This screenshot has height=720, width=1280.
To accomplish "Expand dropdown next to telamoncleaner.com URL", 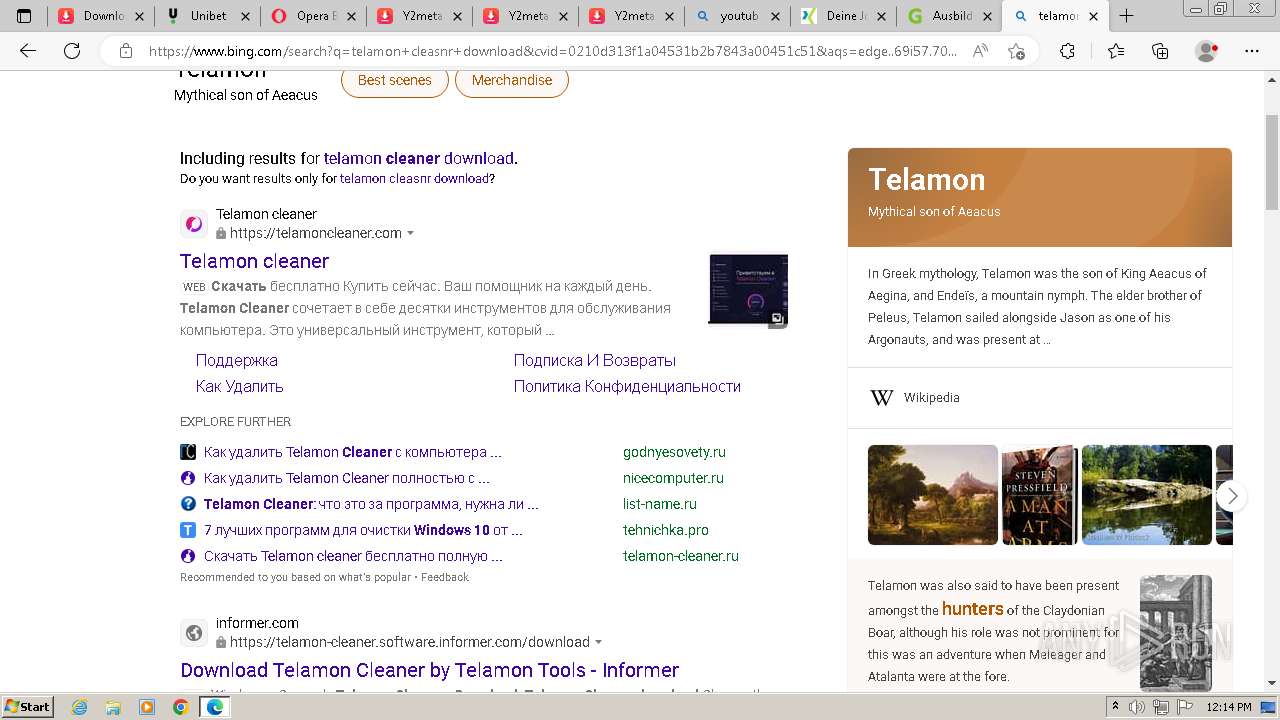I will [x=410, y=233].
